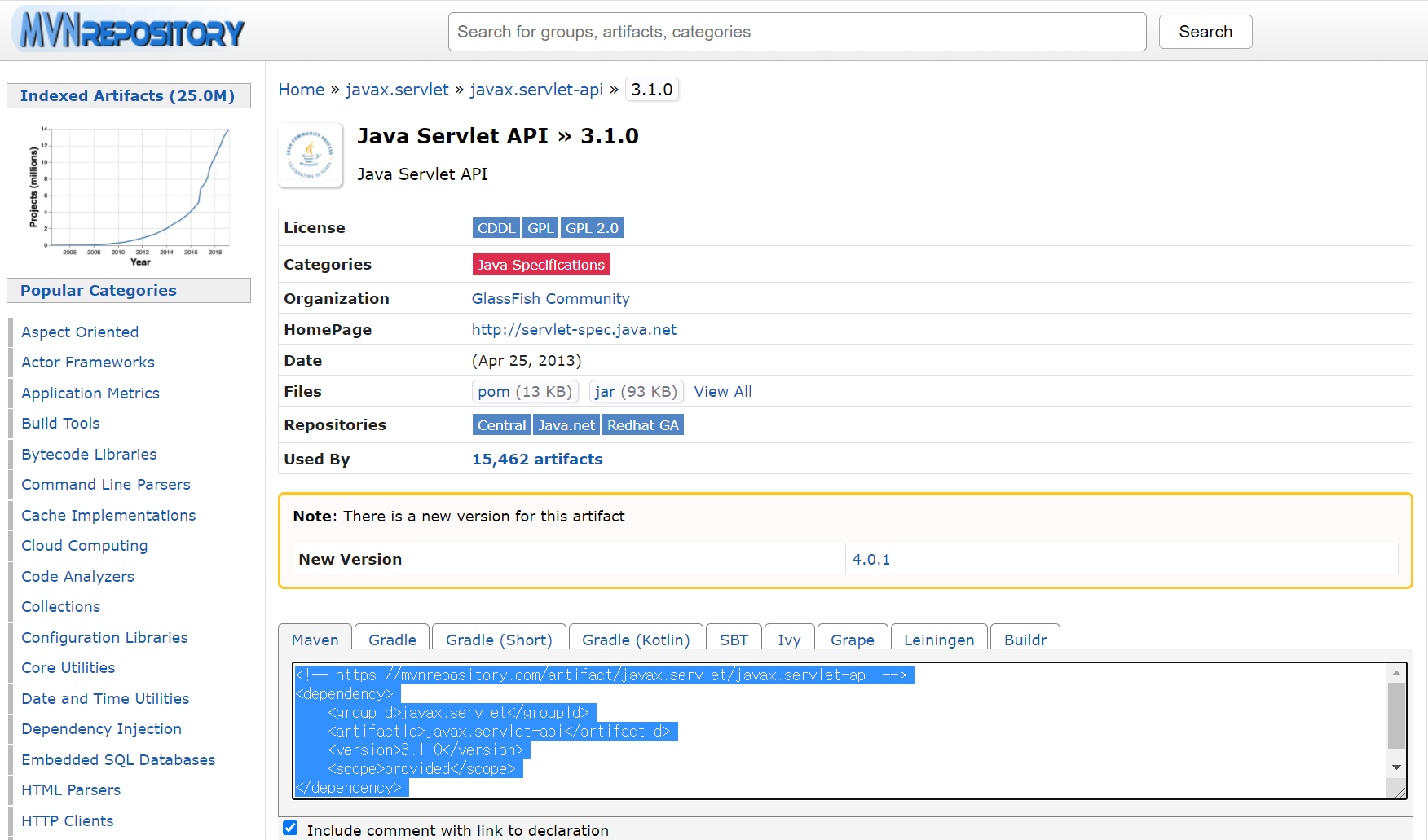Open Core Utilities category
Screen dimensions: 1428x840
pos(68,668)
